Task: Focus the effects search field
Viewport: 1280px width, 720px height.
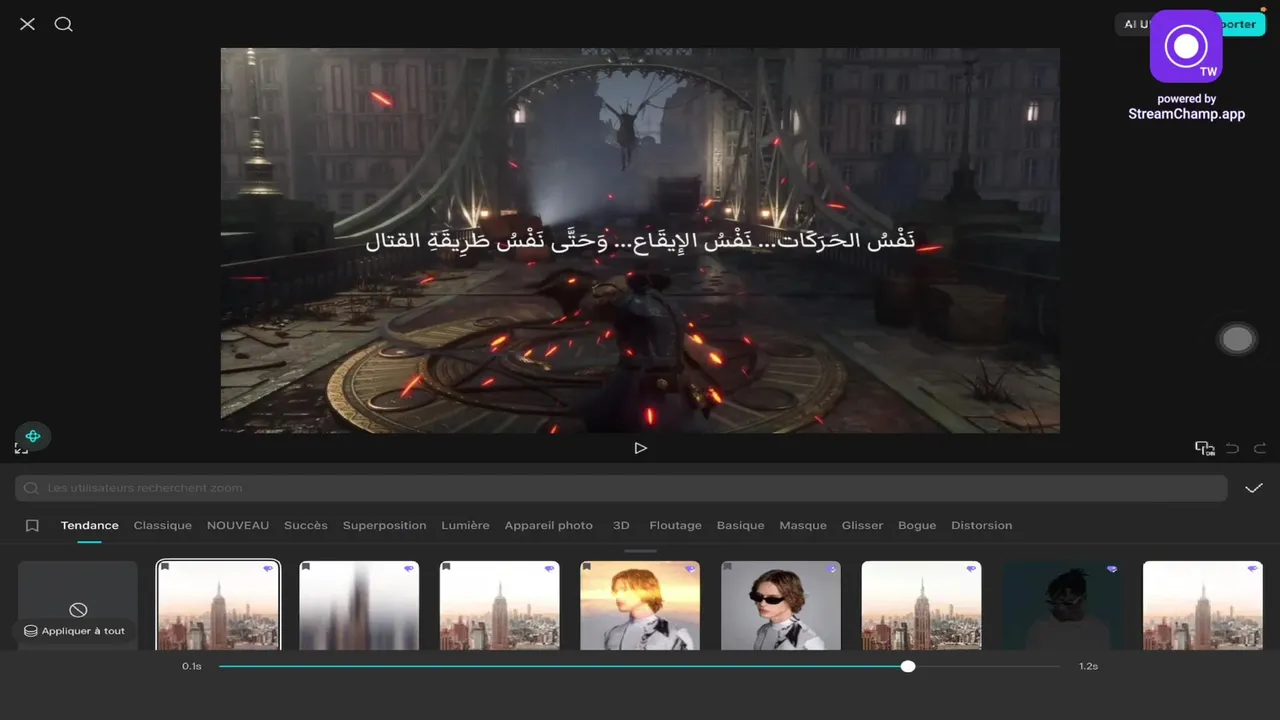Action: (620, 488)
